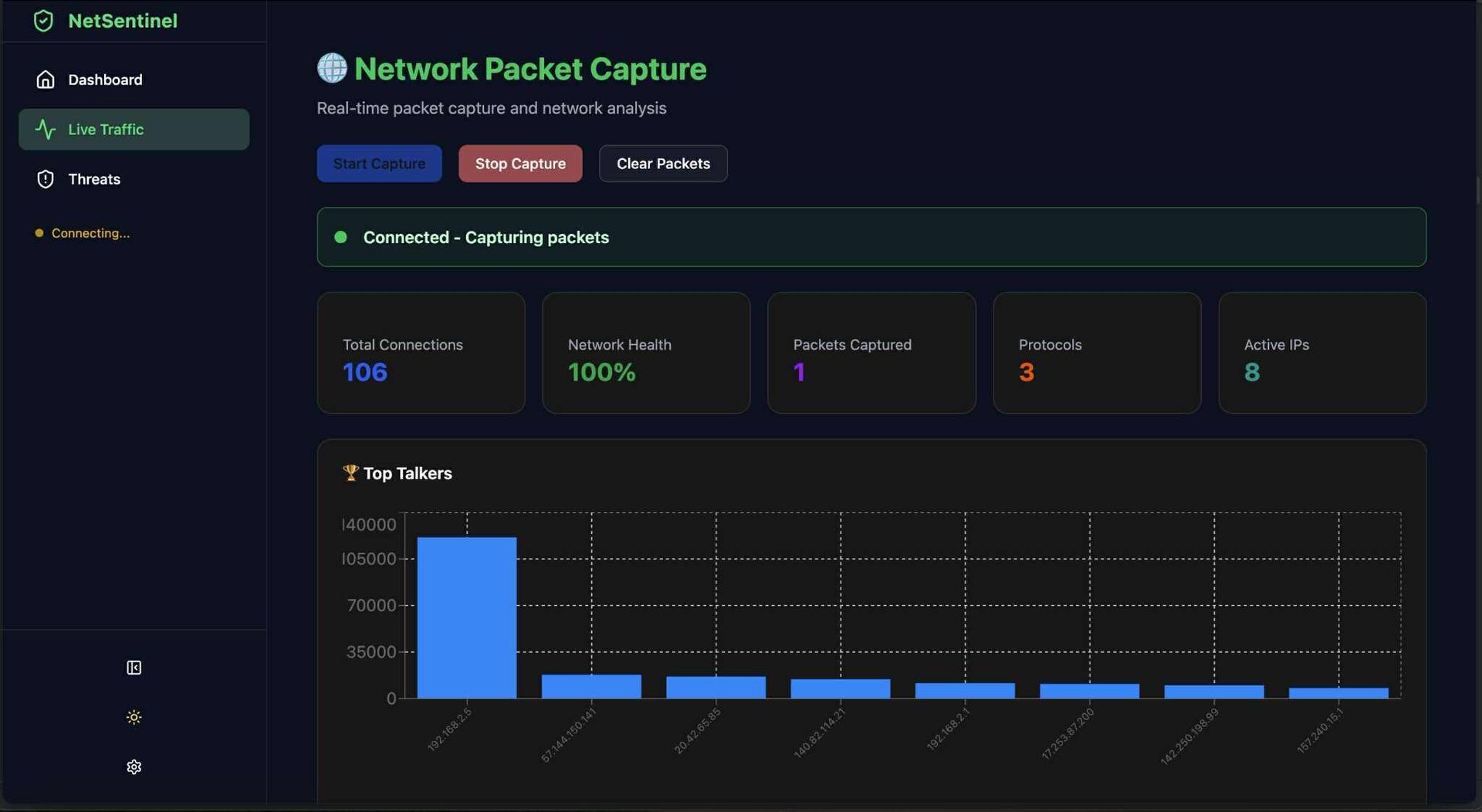Click the tallest bar for 192.168.2.5
Screen dimensions: 1482x812
point(467,617)
